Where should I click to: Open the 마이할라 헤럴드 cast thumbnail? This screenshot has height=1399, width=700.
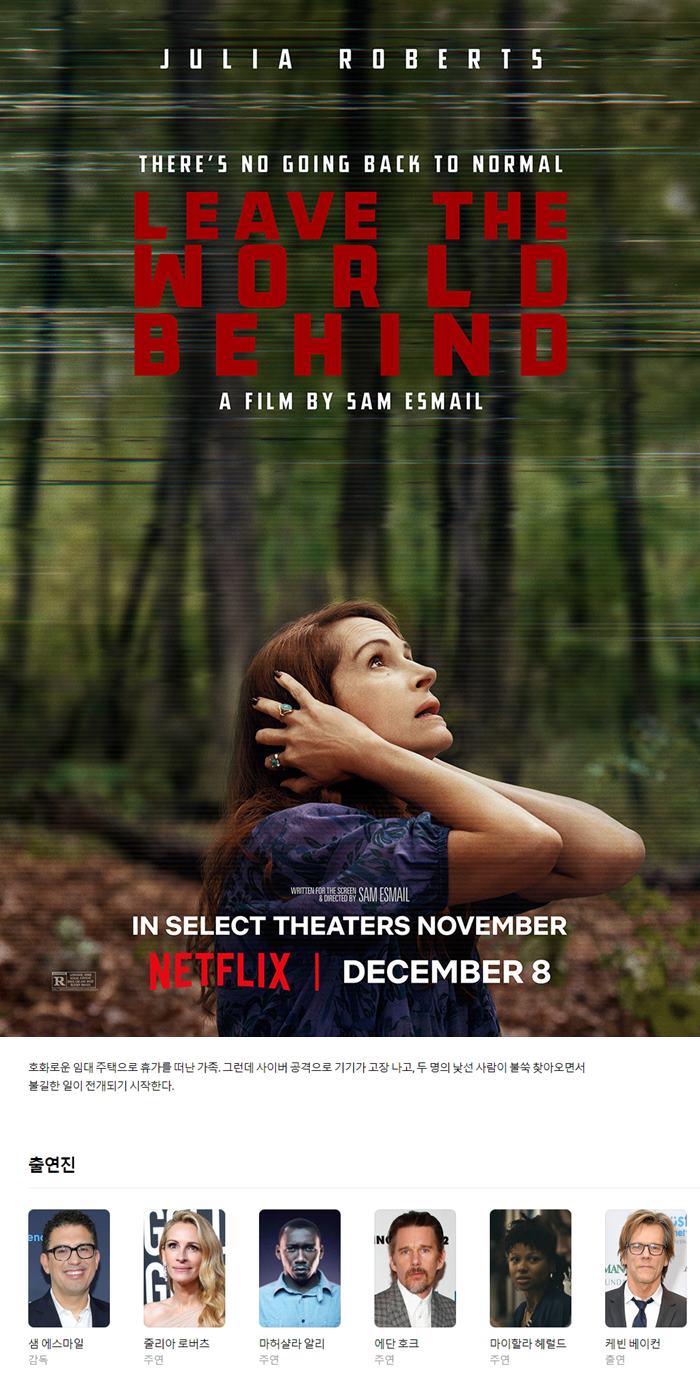(530, 1268)
